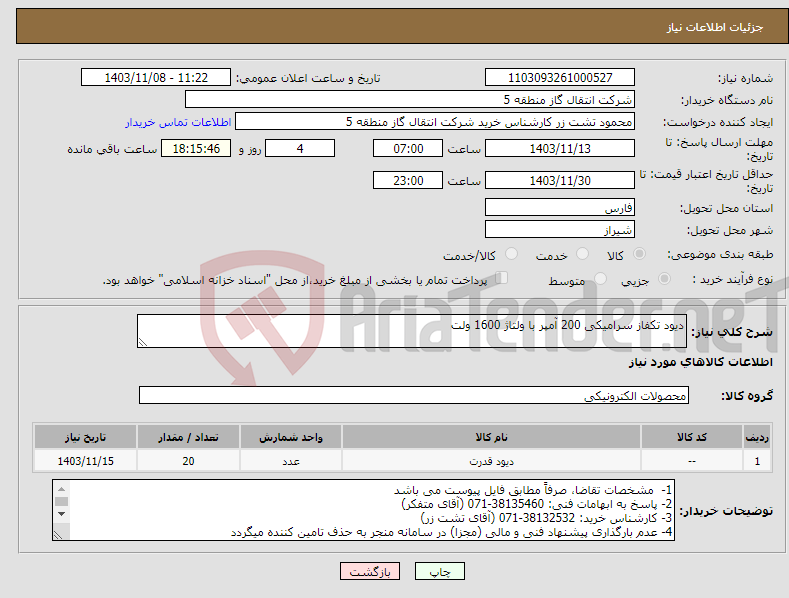
Task: Click the دیود قدرت table cell
Action: pos(491,461)
